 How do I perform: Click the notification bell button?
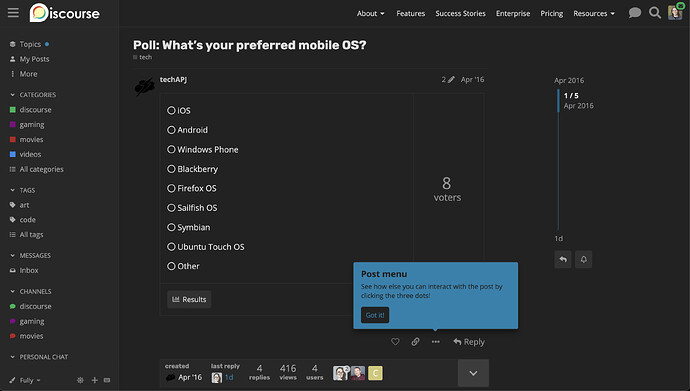pyautogui.click(x=584, y=259)
